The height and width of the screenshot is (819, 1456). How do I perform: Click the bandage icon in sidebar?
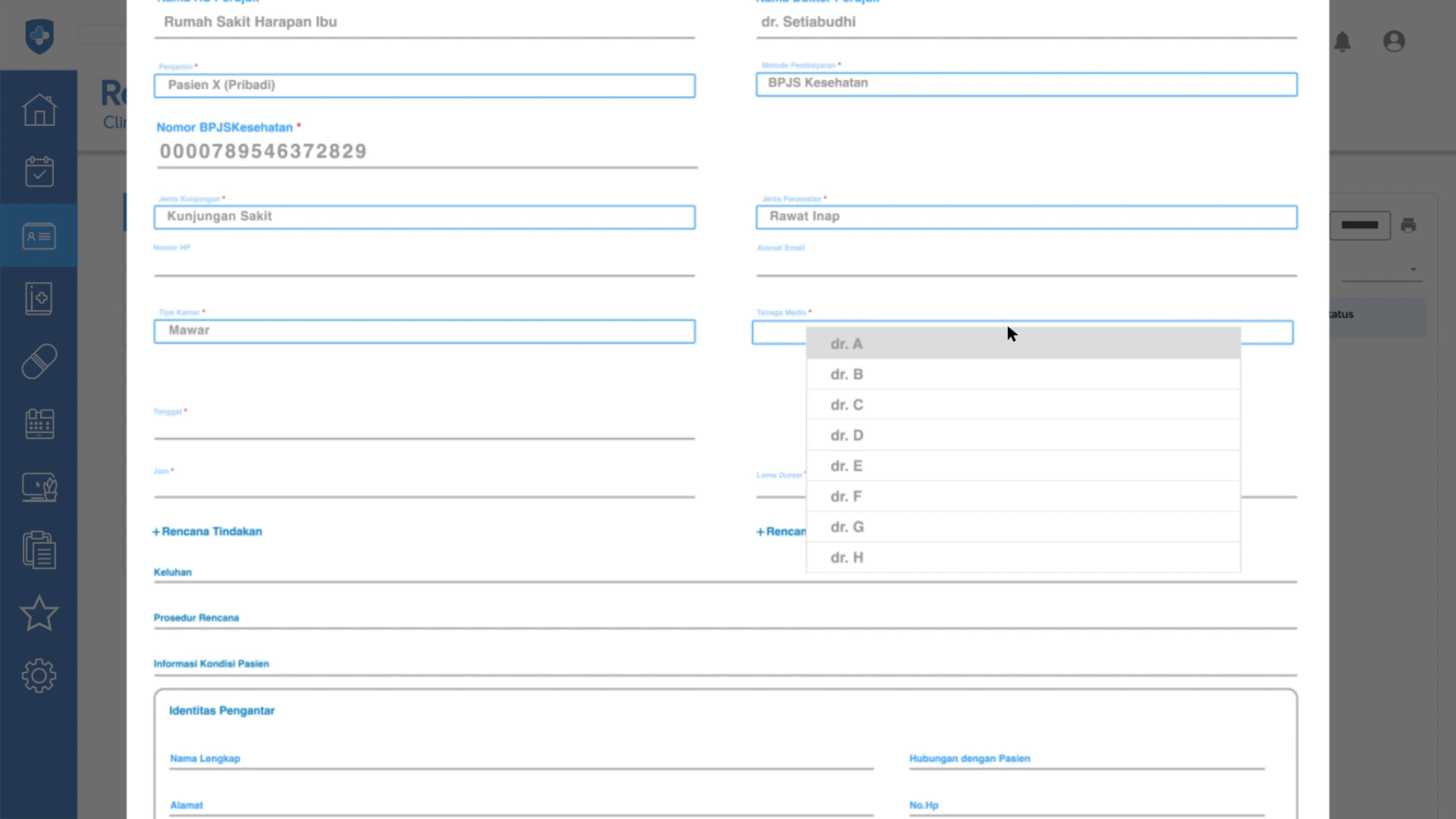[39, 361]
